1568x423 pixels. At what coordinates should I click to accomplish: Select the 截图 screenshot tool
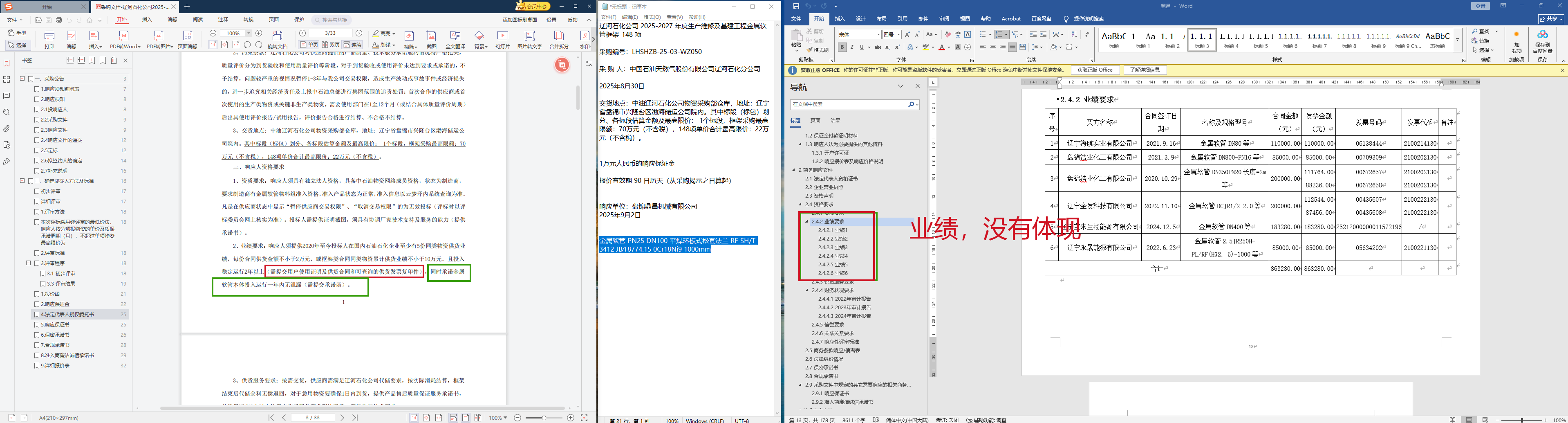[432, 39]
